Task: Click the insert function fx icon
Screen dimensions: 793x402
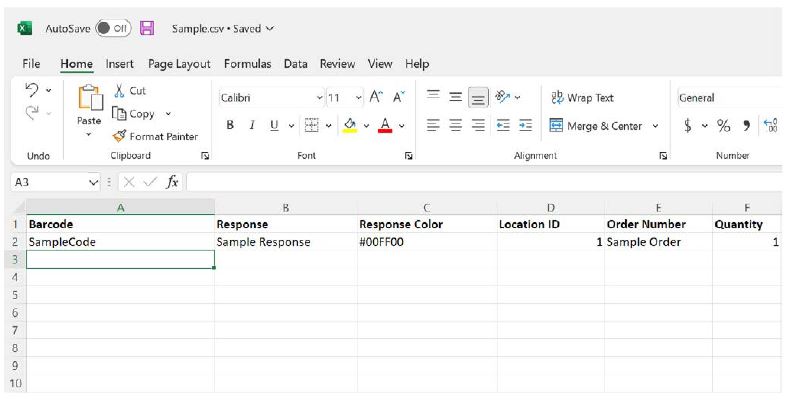Action: point(172,182)
